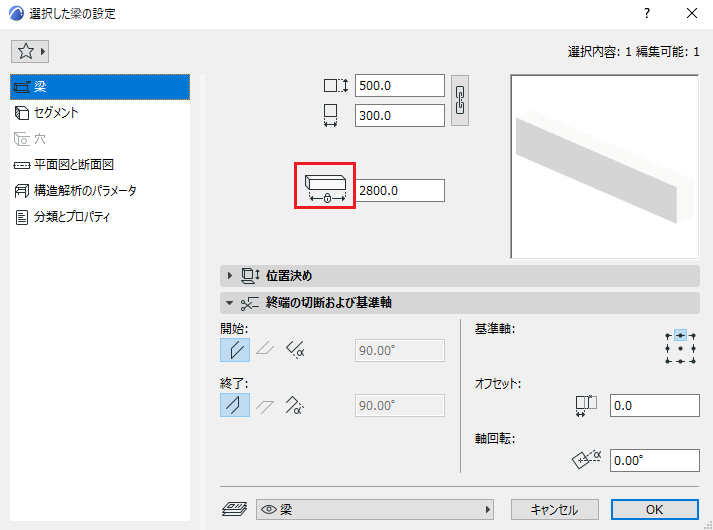Click the beam length lock icon

(x=325, y=188)
